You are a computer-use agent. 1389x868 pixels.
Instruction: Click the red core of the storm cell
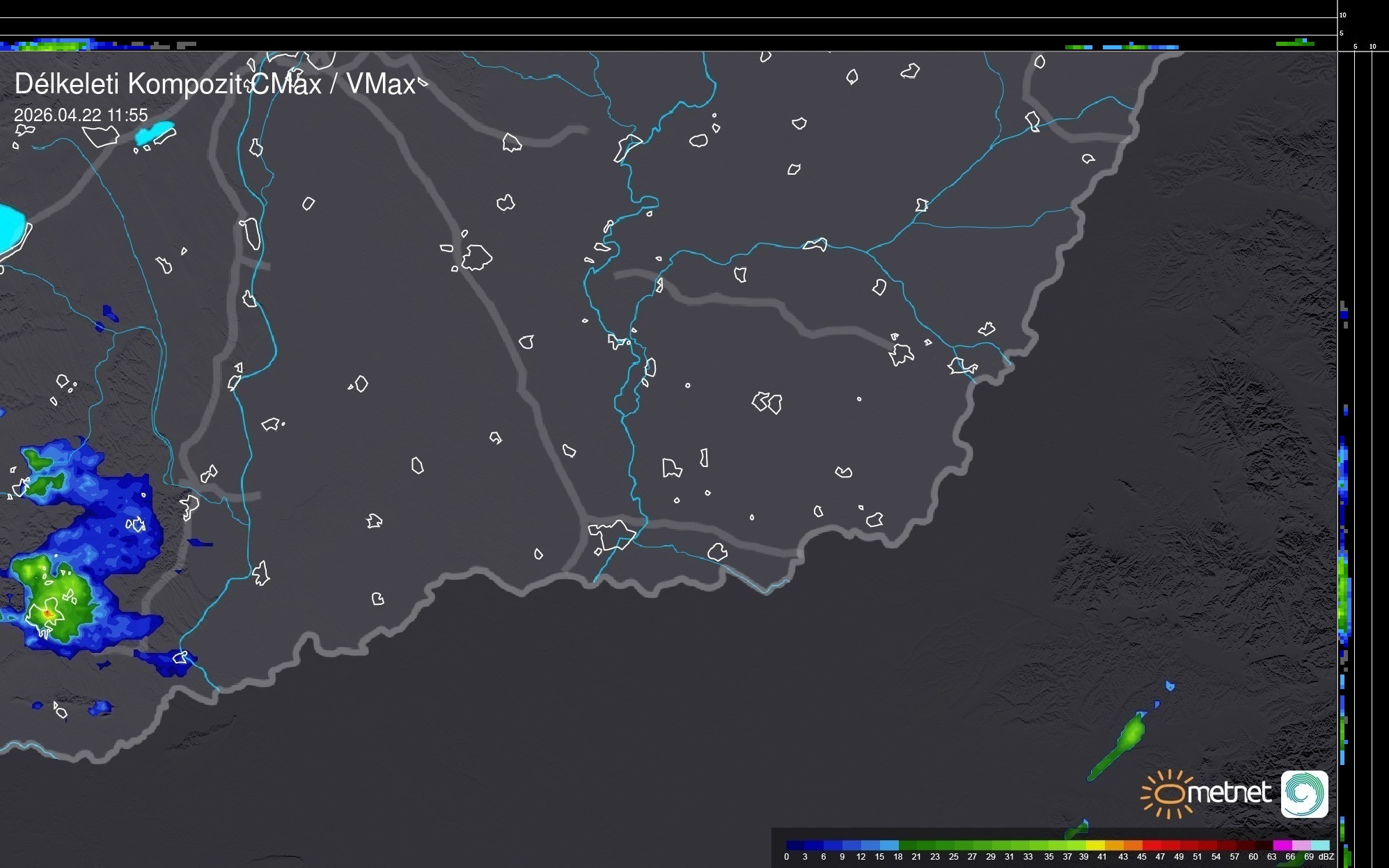coord(47,613)
